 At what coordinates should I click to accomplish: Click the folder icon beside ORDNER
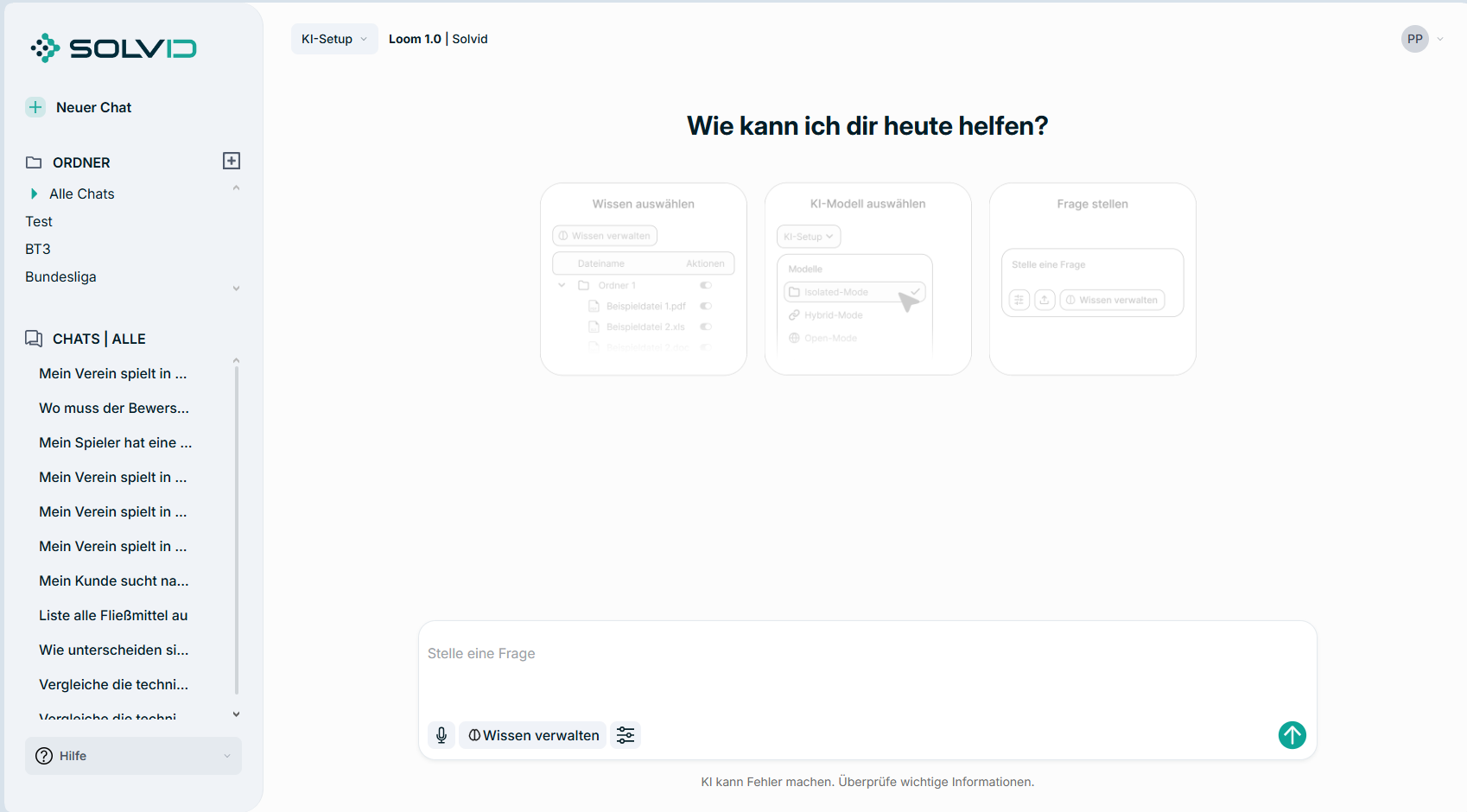(x=34, y=162)
